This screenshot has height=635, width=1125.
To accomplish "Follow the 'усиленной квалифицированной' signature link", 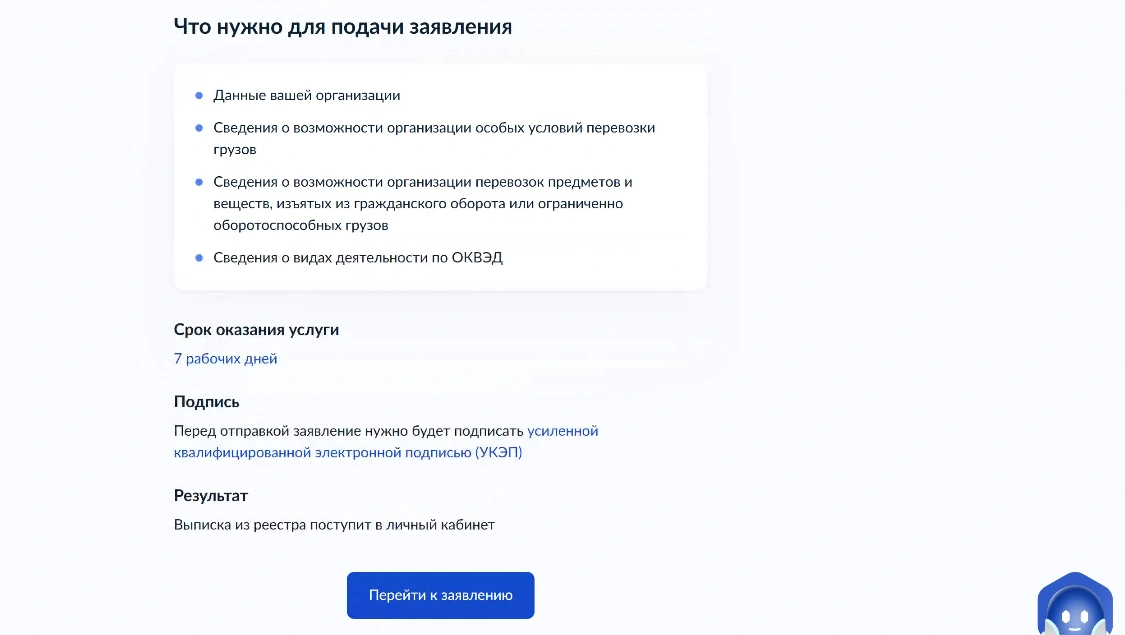I will [562, 431].
